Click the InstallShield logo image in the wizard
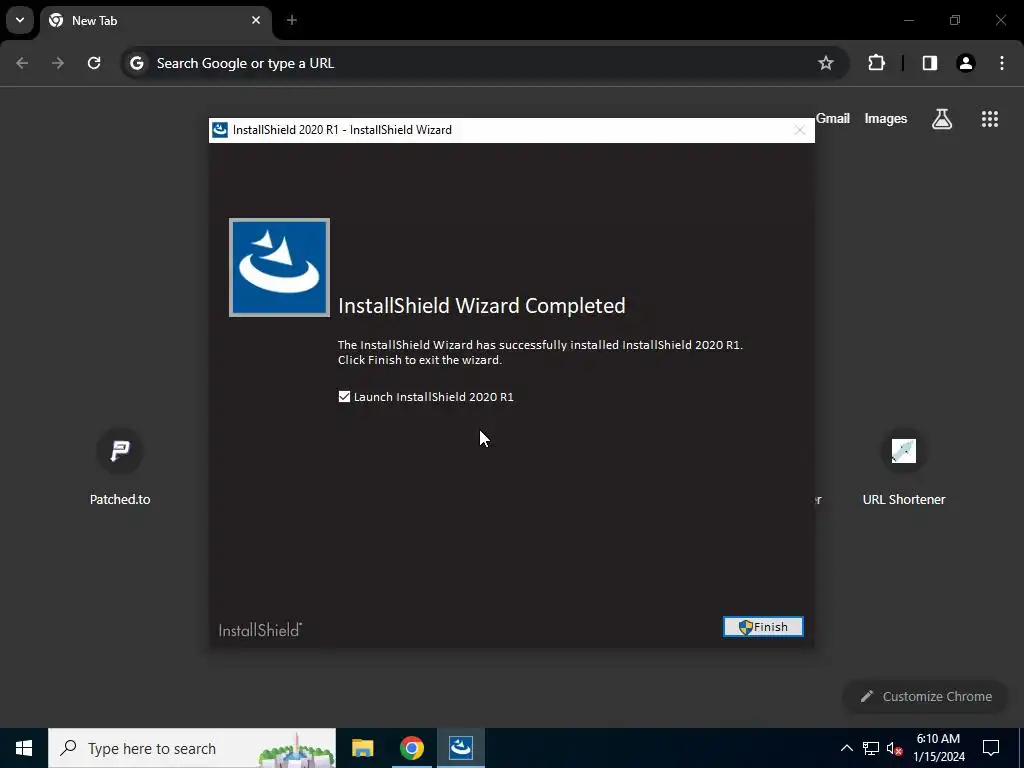The width and height of the screenshot is (1024, 768). click(280, 268)
